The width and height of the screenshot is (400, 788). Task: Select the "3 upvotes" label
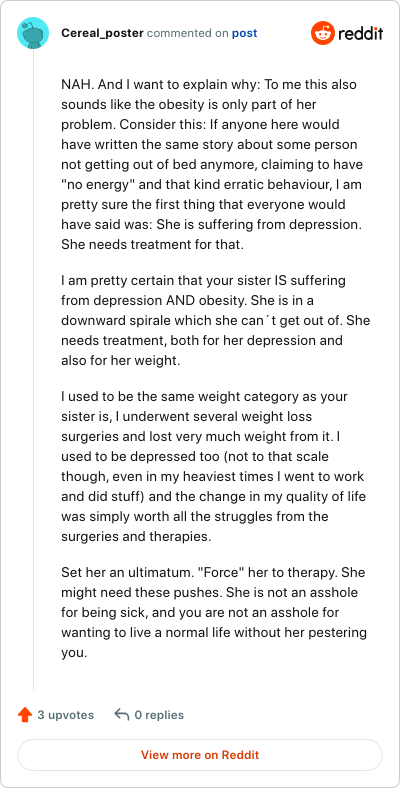65,715
